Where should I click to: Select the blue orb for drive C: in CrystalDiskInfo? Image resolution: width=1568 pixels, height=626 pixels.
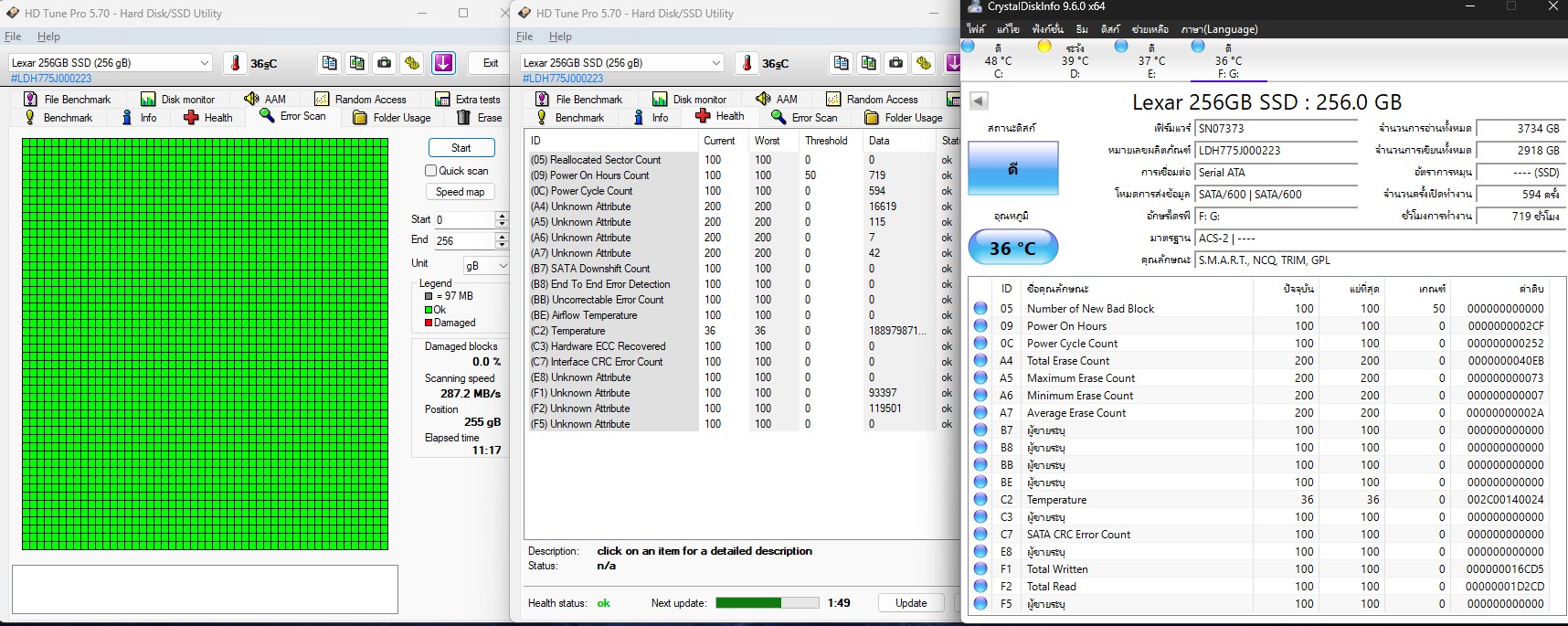[969, 47]
